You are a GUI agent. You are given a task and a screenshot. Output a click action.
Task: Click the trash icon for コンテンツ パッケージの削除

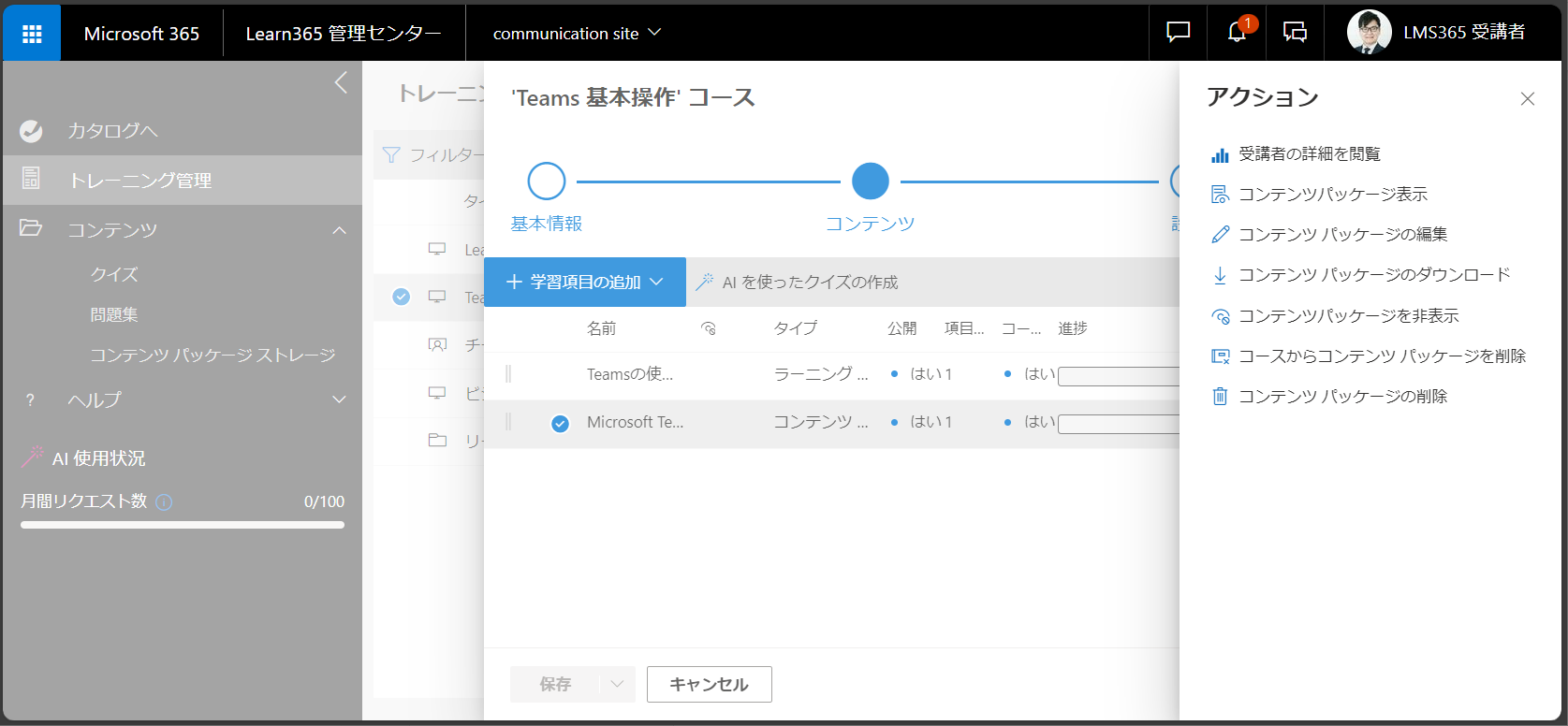[1220, 397]
